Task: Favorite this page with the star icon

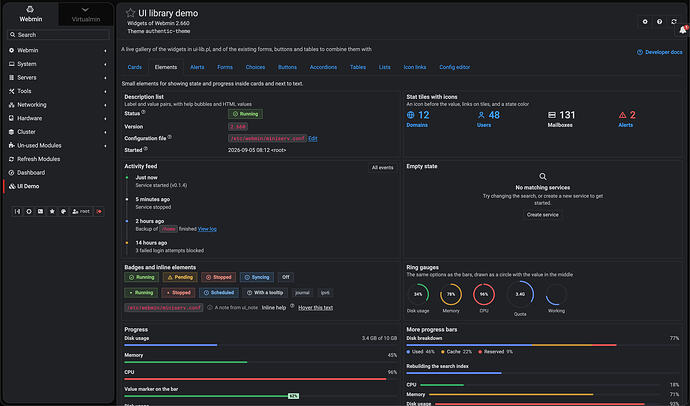Action: (x=130, y=13)
